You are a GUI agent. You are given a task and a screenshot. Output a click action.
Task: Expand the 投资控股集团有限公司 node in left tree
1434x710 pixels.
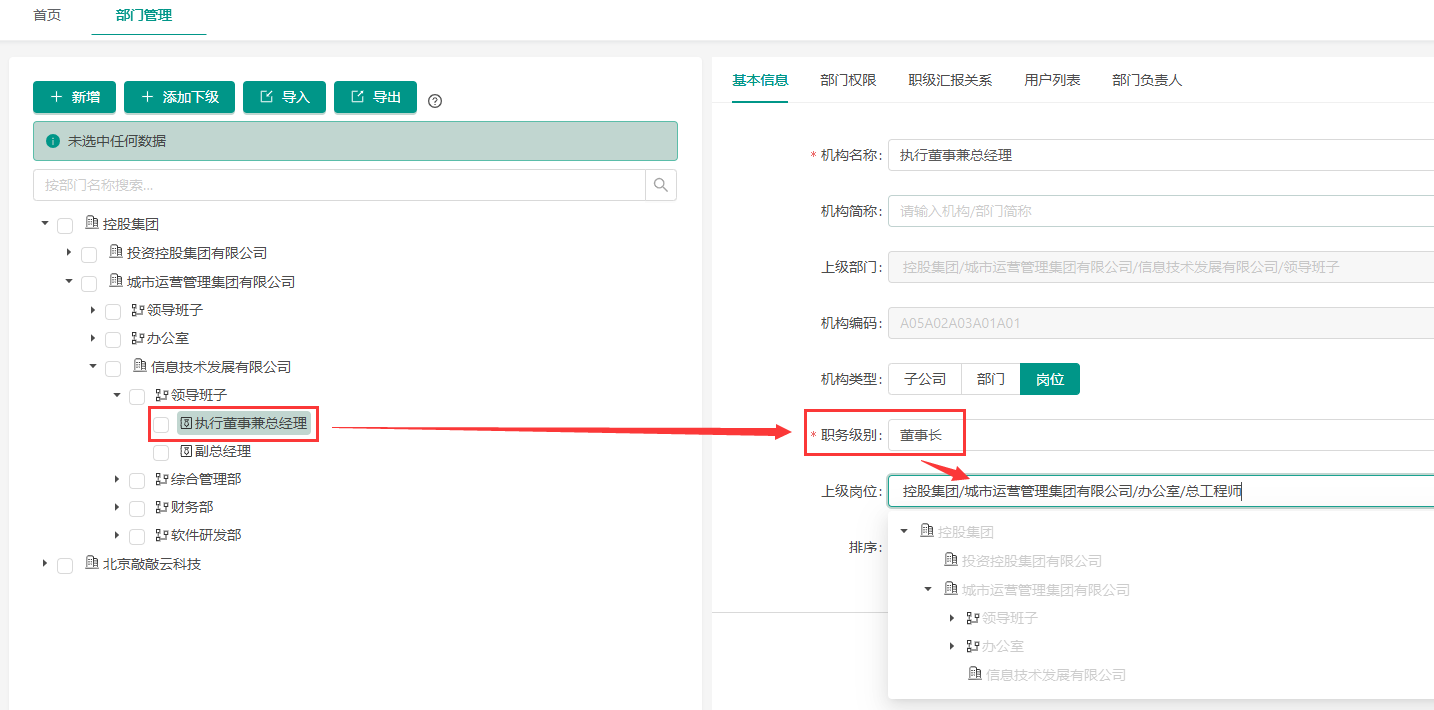(69, 252)
